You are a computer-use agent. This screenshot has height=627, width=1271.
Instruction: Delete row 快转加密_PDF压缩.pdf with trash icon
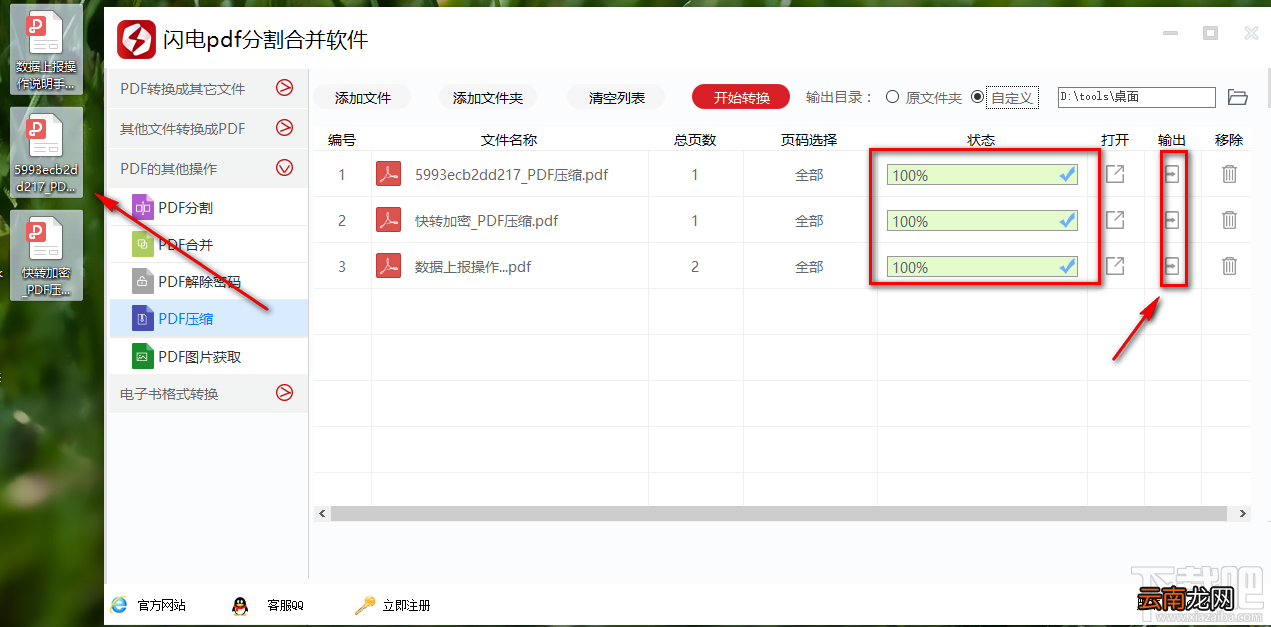[1229, 220]
